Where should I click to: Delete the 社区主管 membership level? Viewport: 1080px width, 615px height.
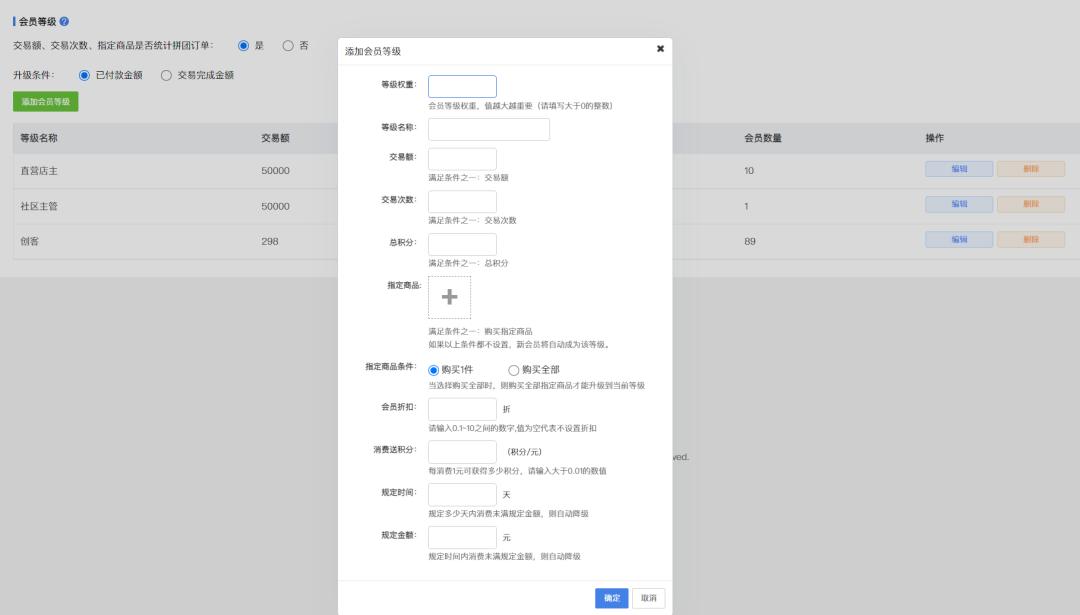(1030, 203)
